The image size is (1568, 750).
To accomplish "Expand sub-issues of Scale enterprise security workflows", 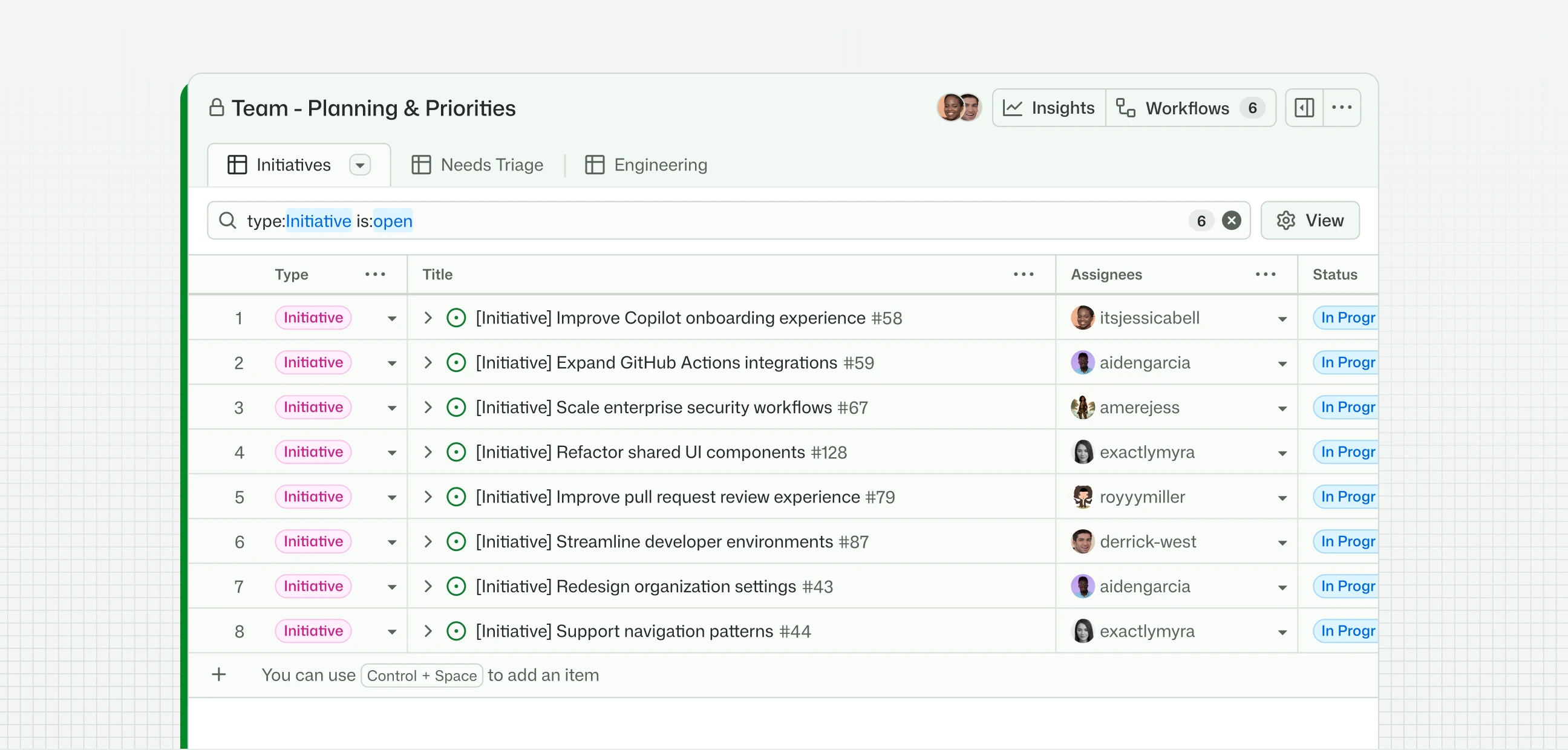I will pyautogui.click(x=428, y=407).
